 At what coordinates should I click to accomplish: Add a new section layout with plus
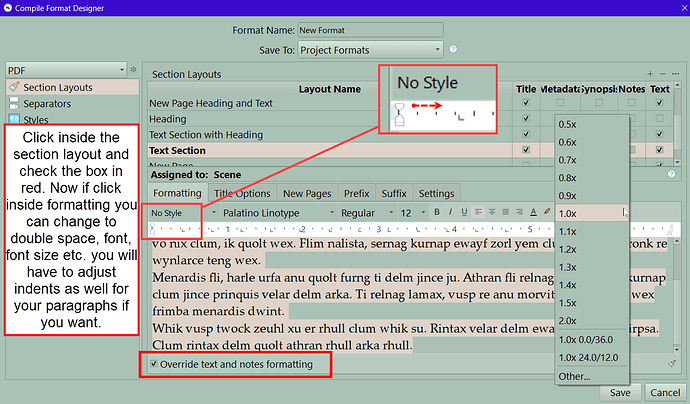pyautogui.click(x=650, y=73)
